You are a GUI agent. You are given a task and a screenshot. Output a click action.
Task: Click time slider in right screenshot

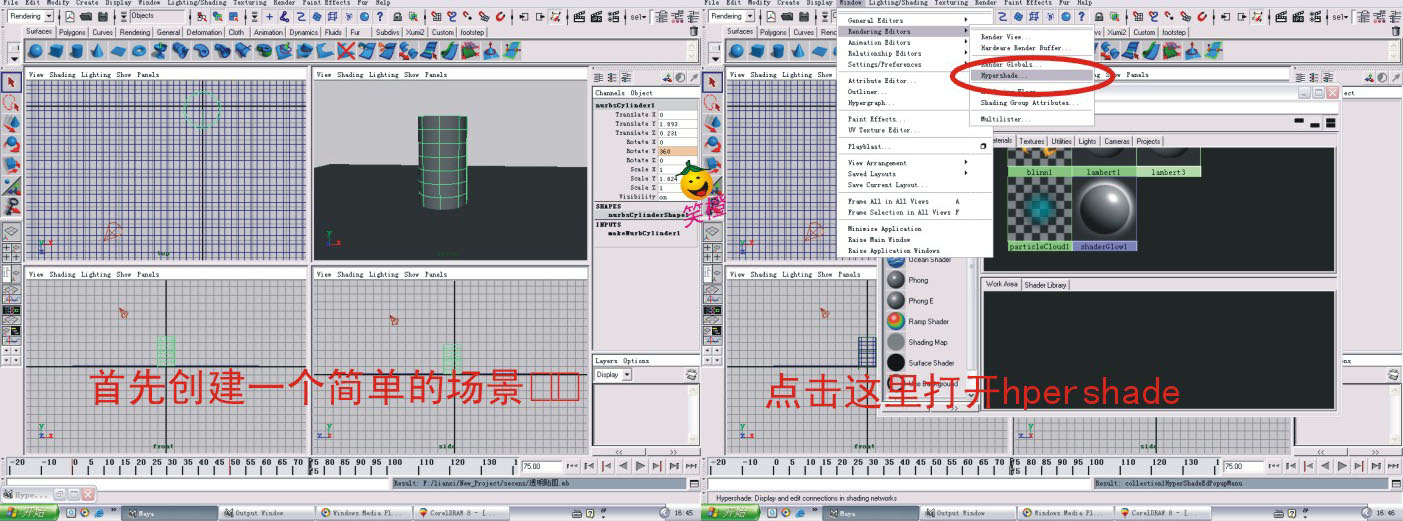pyautogui.click(x=965, y=466)
